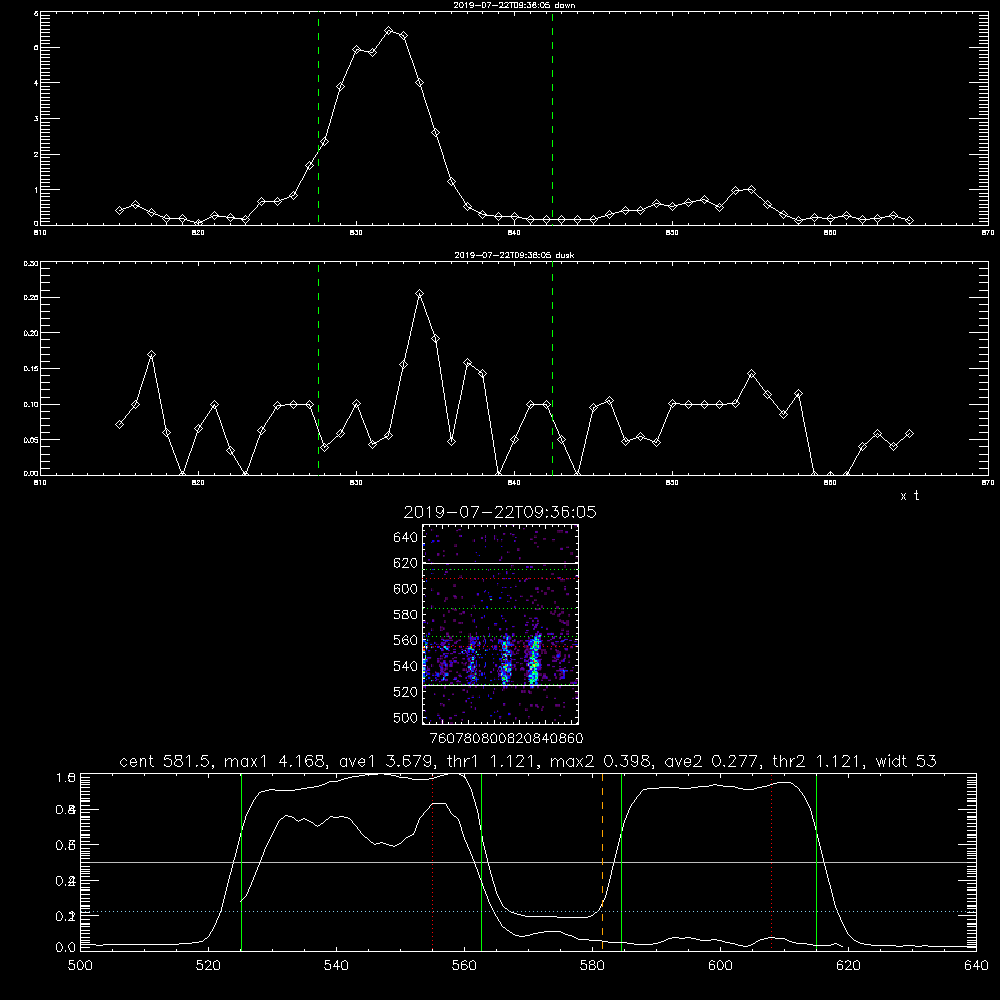
Task: Click the last data point of the dusk plot
Action: (909, 434)
